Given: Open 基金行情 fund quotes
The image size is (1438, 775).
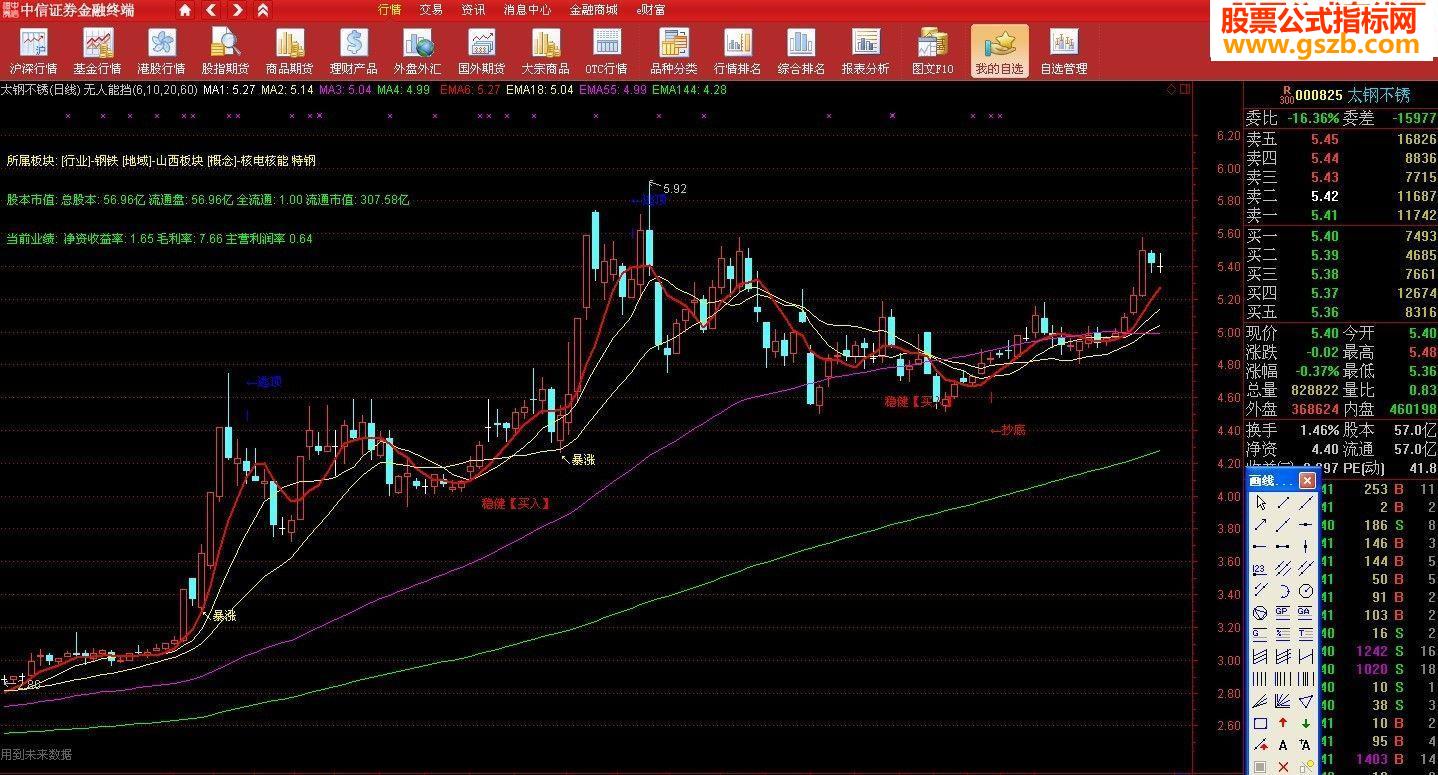Looking at the screenshot, I should [x=97, y=52].
